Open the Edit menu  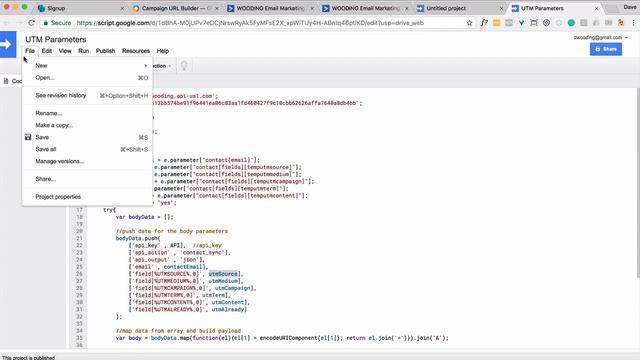click(47, 51)
